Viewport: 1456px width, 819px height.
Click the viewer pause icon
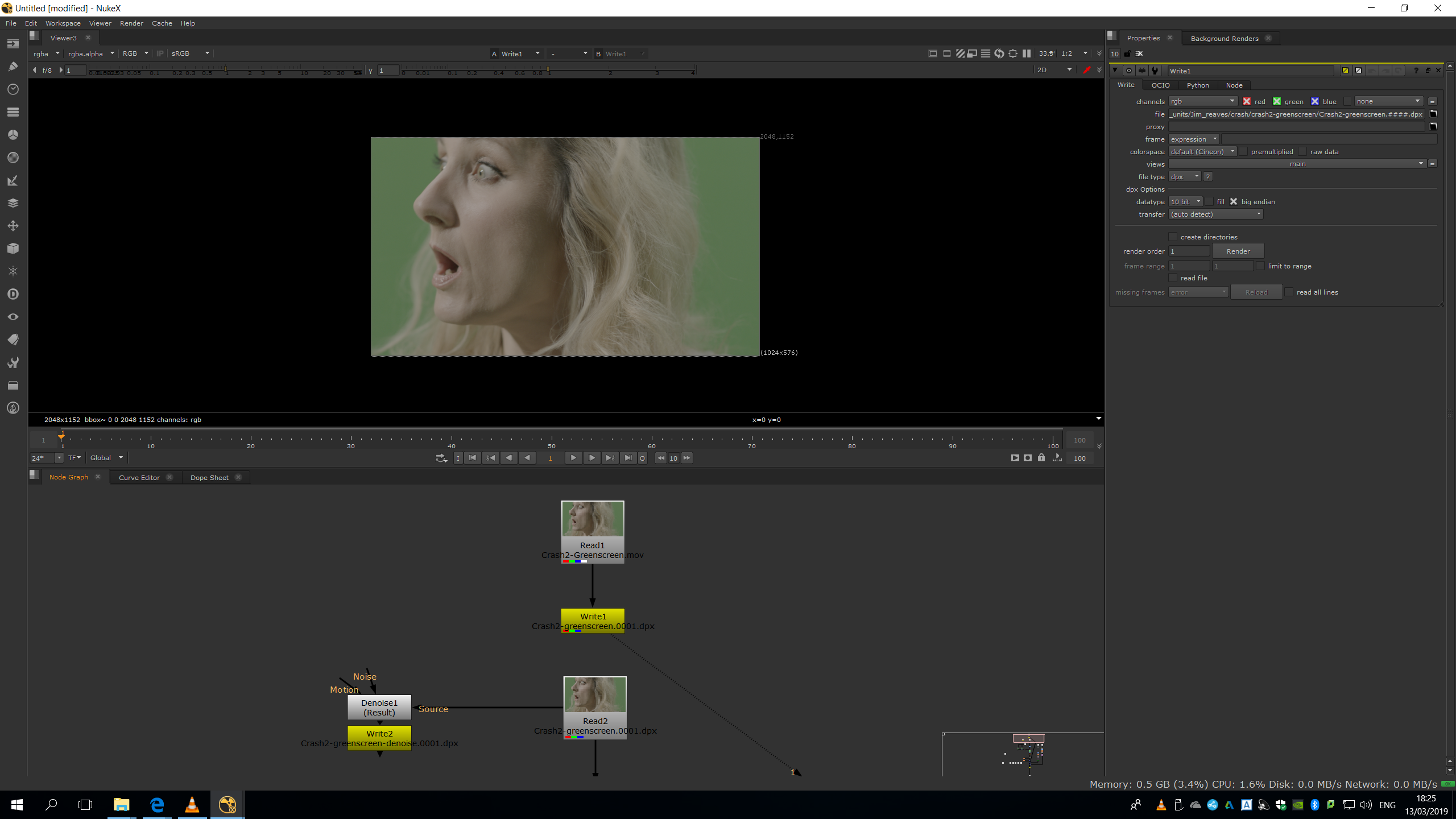coord(1027,53)
